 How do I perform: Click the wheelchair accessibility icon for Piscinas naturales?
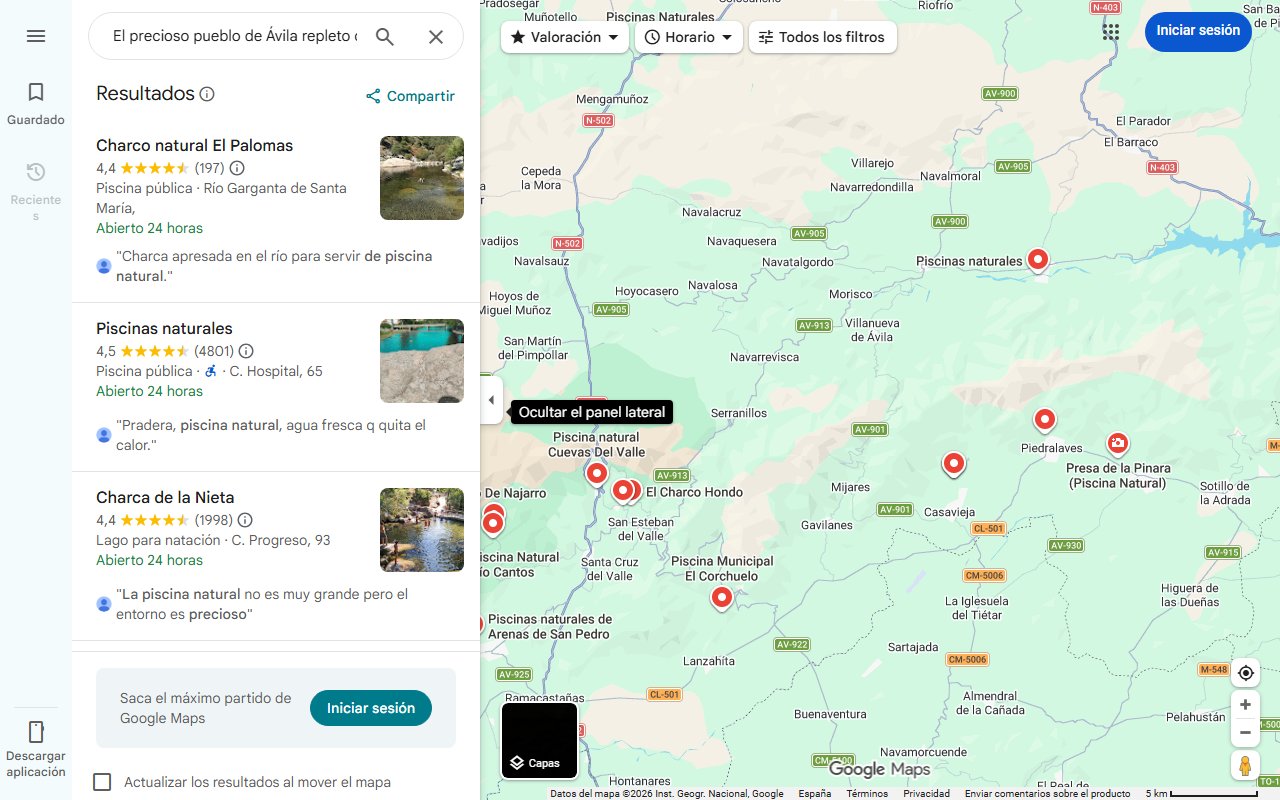click(211, 371)
